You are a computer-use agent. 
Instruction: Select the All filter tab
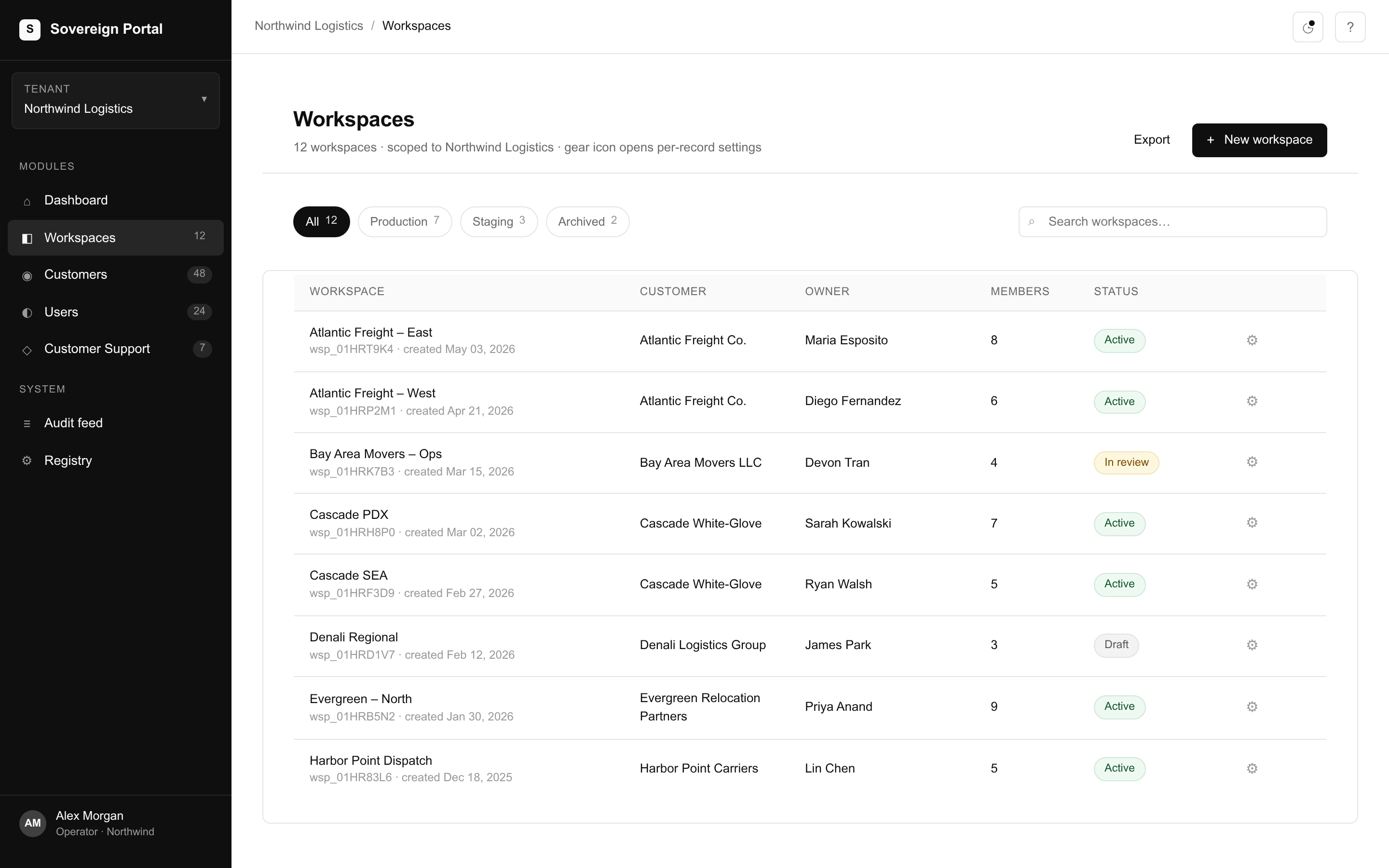point(321,222)
